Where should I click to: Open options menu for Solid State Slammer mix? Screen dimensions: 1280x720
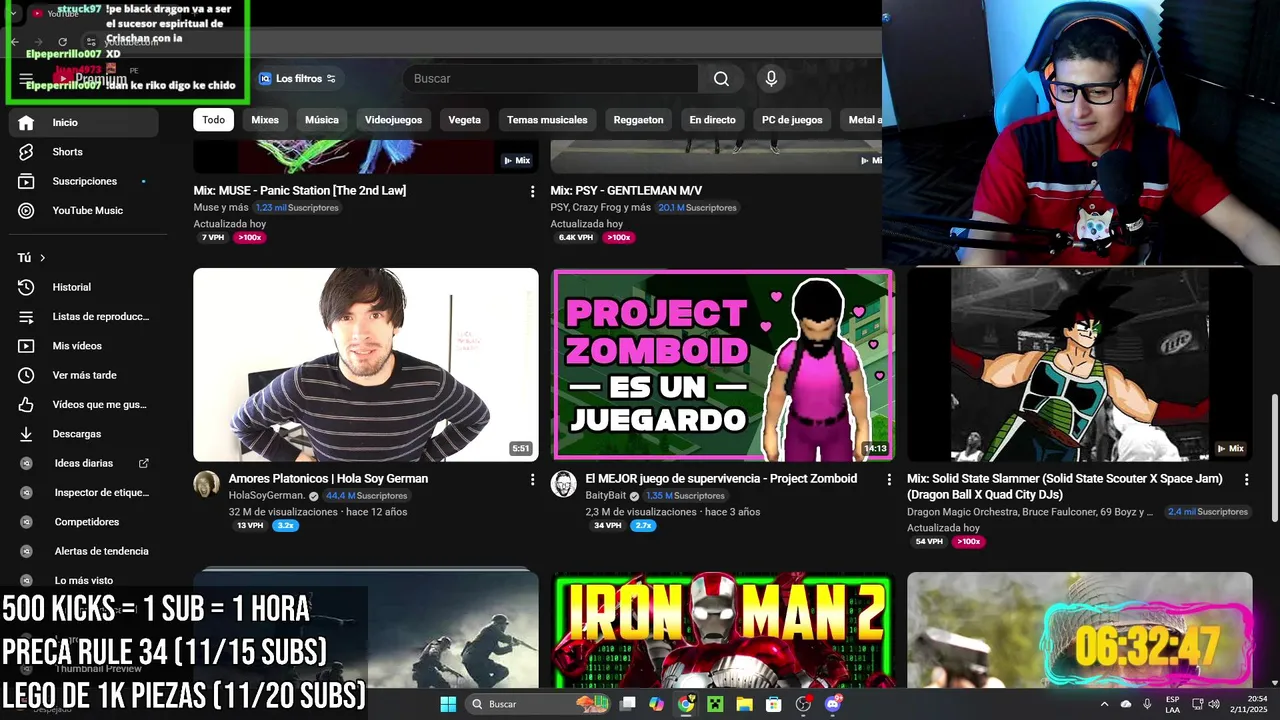pos(1246,480)
